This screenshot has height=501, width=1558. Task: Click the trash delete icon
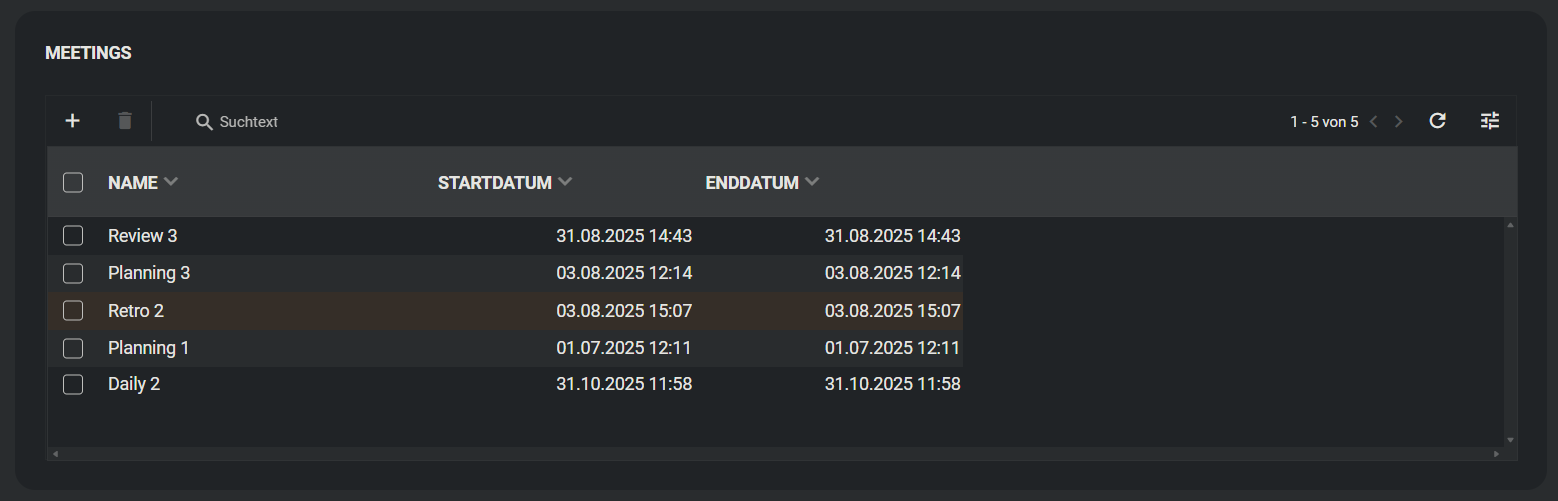click(125, 121)
